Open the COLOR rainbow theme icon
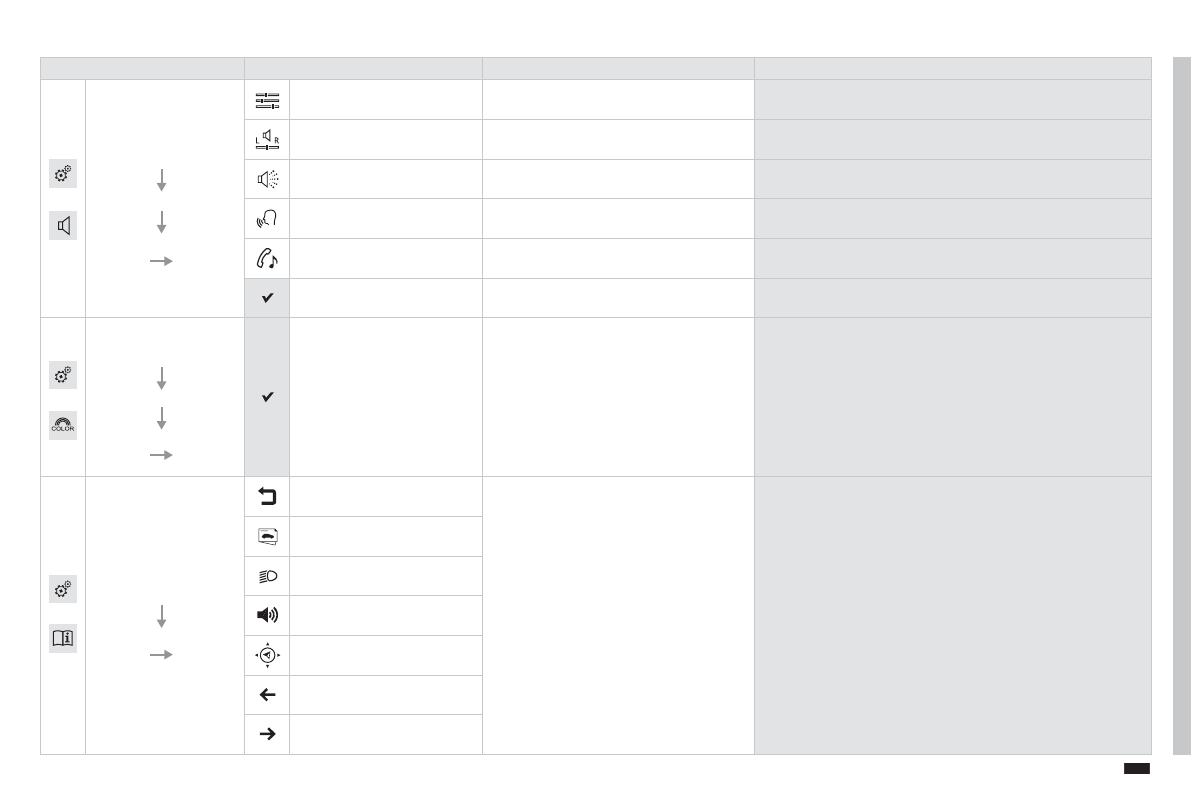This screenshot has width=1191, height=794. pos(63,425)
